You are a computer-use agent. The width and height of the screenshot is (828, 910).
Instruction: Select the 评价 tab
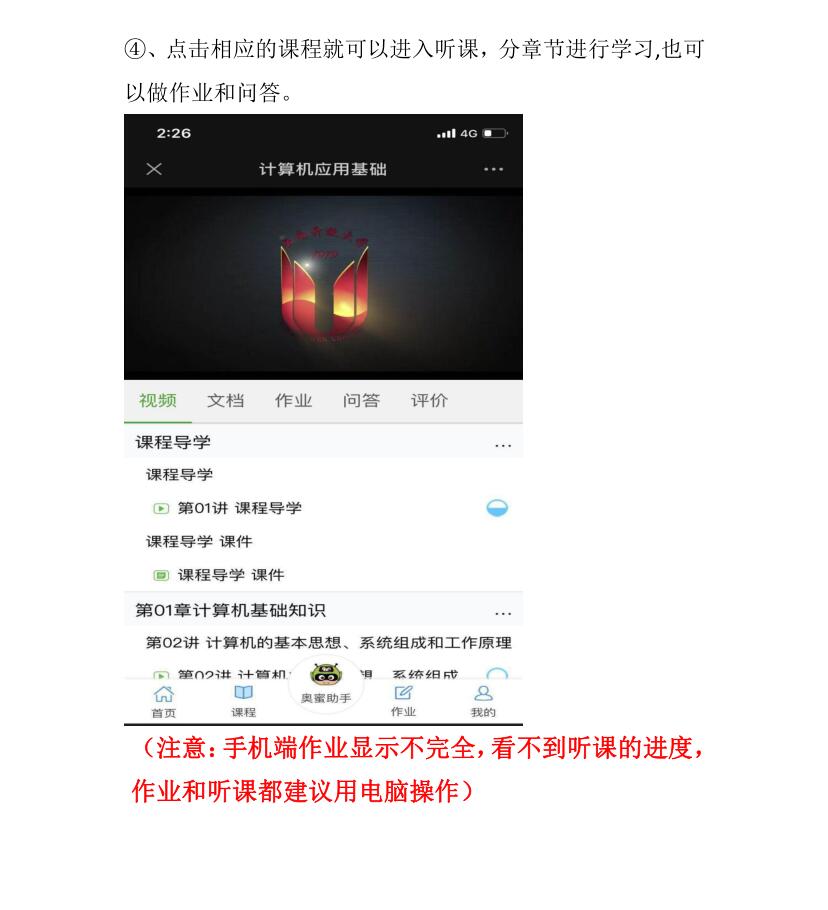click(x=429, y=400)
